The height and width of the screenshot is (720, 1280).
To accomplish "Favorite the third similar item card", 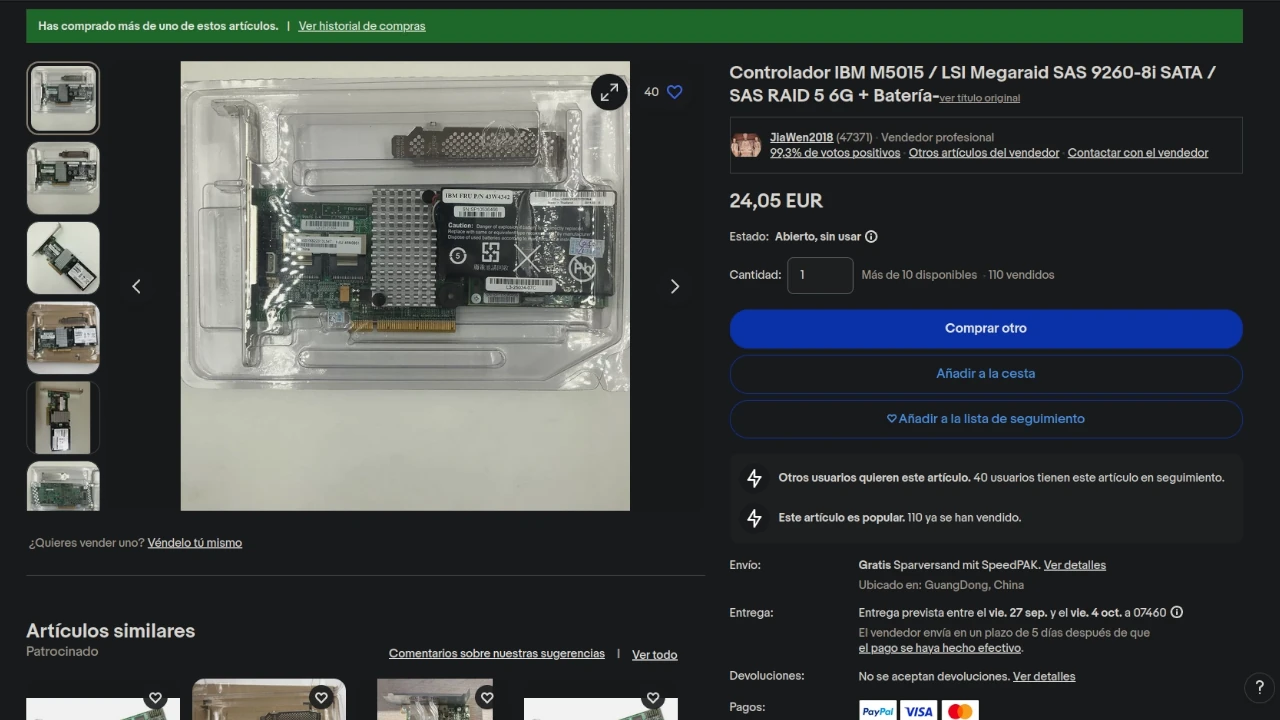I will 487,698.
